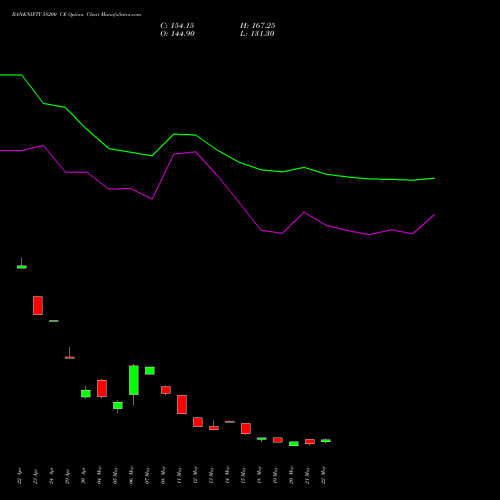Image resolution: width=500 pixels, height=500 pixels.
Task: Click the 19 May date label
Action: click(x=276, y=475)
